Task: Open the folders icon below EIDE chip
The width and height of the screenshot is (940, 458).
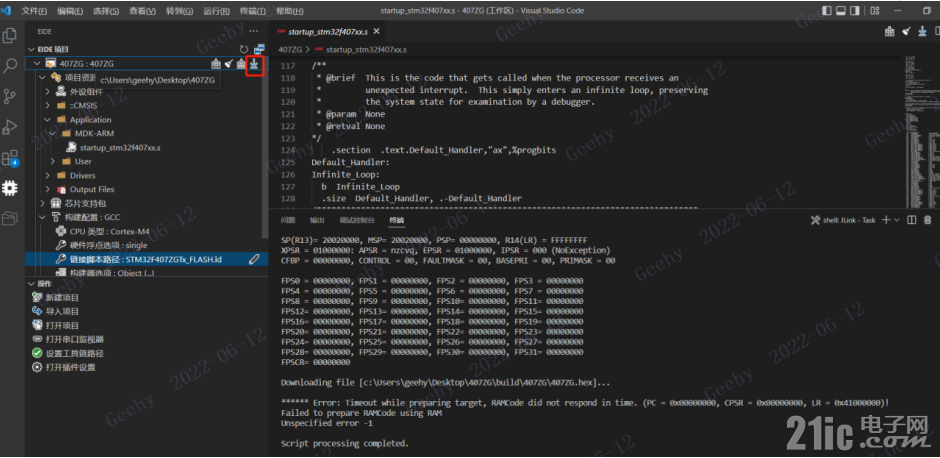Action: pos(10,219)
